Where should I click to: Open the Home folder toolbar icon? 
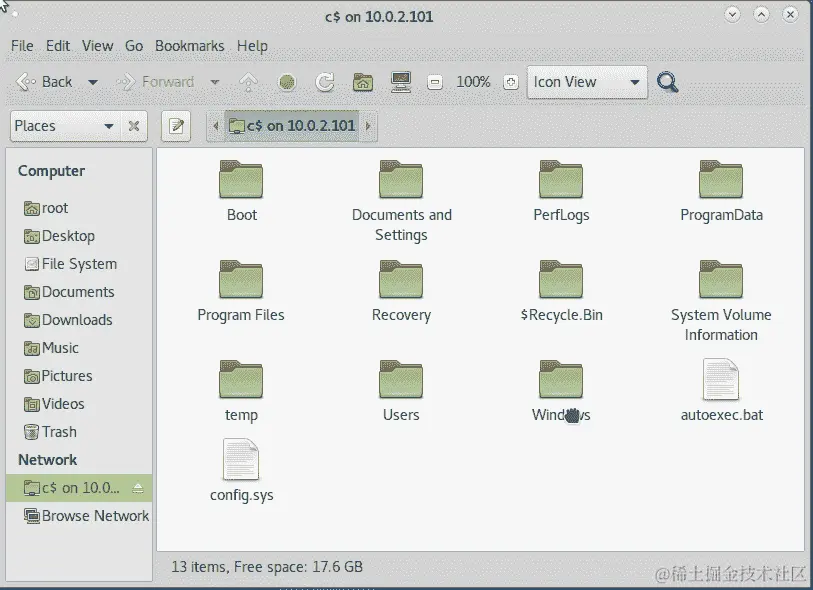363,82
